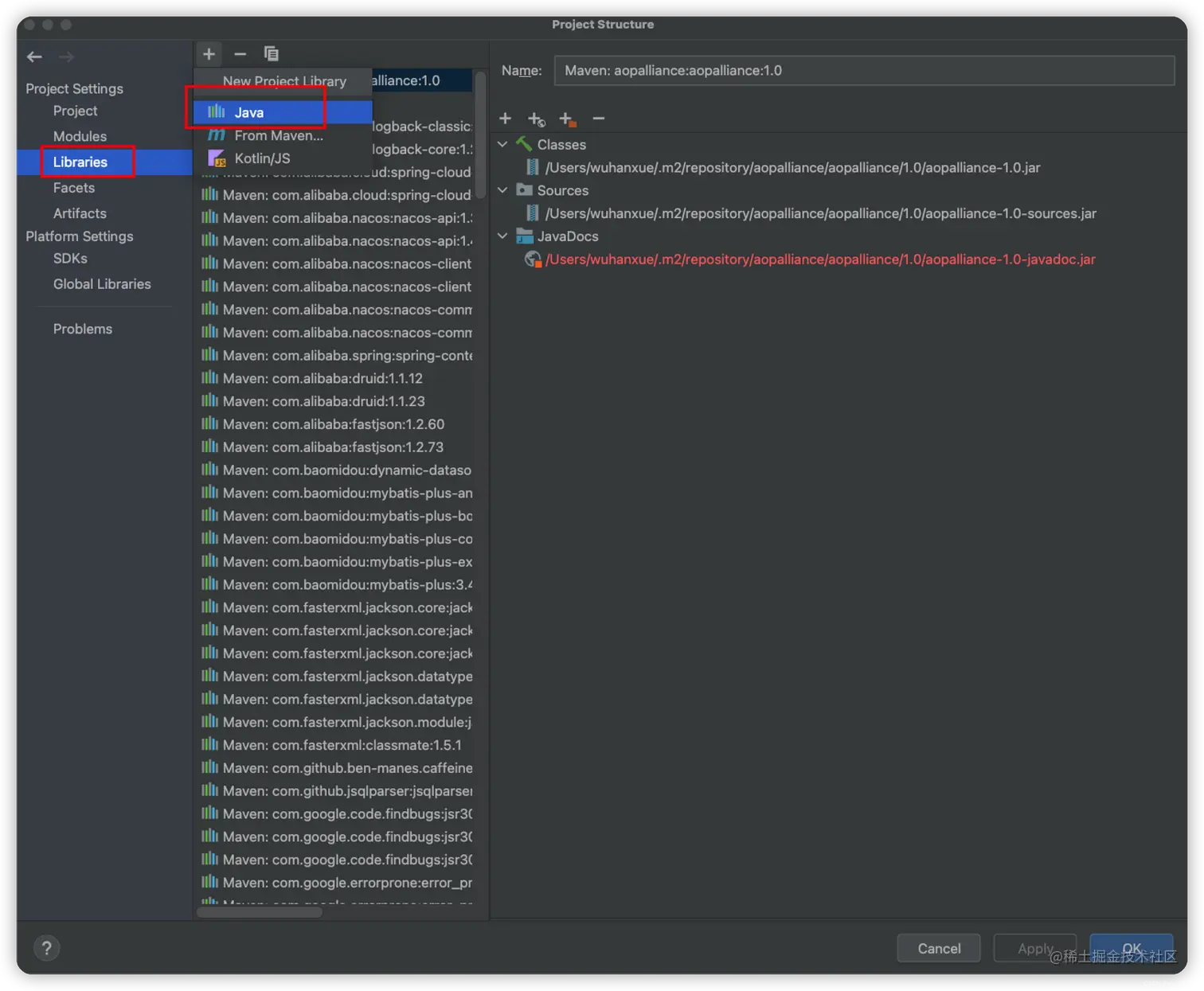Go forward with the right arrow
This screenshot has width=1204, height=991.
(66, 57)
